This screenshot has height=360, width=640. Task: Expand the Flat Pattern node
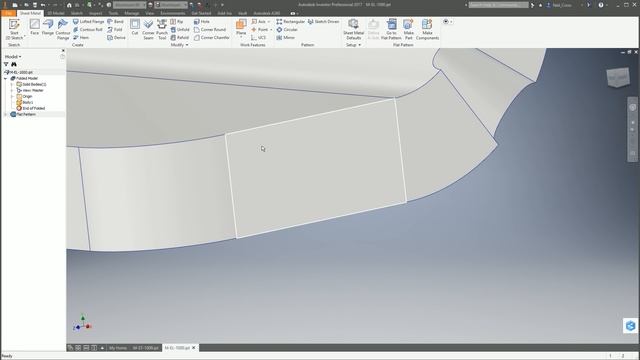coord(6,115)
